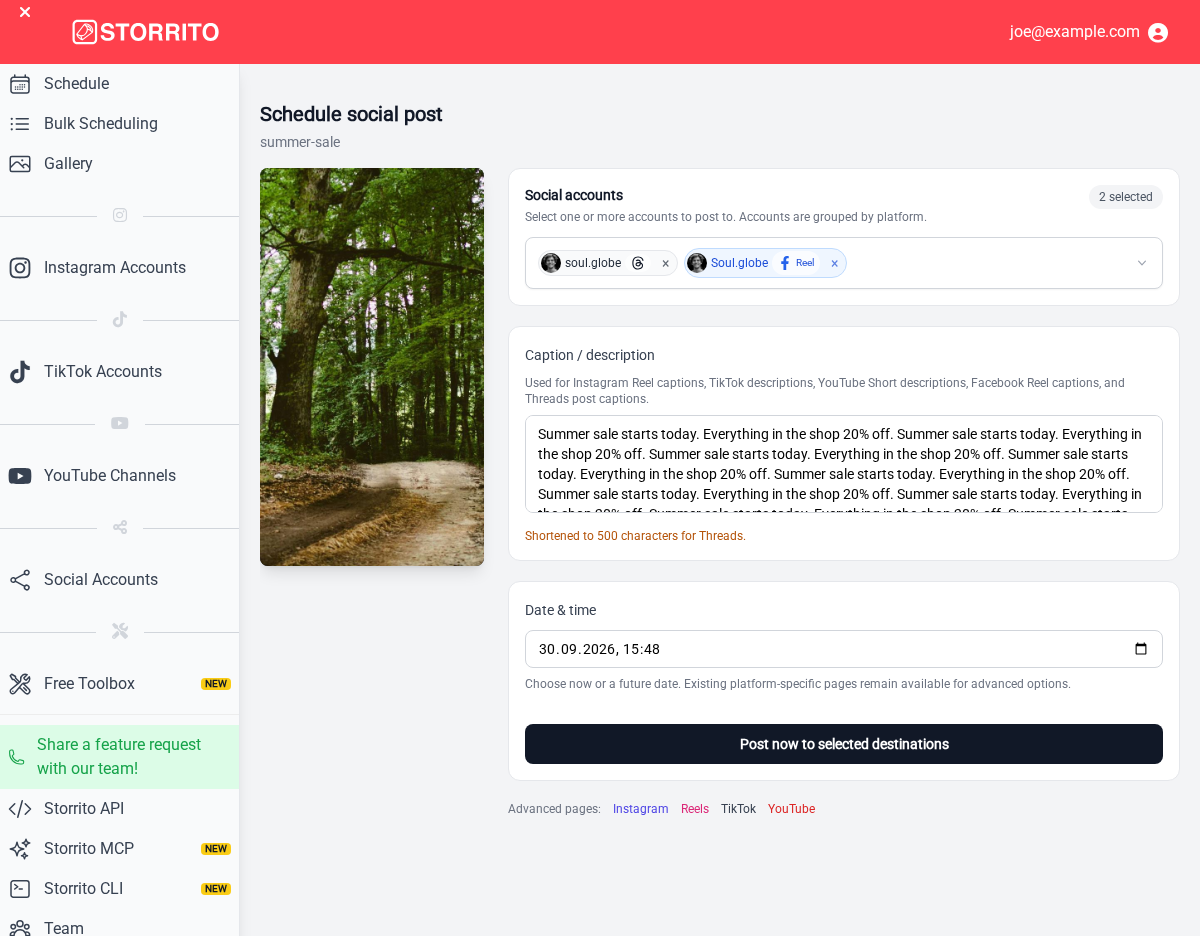
Task: Open Social Accounts via its share icon
Action: pos(20,580)
